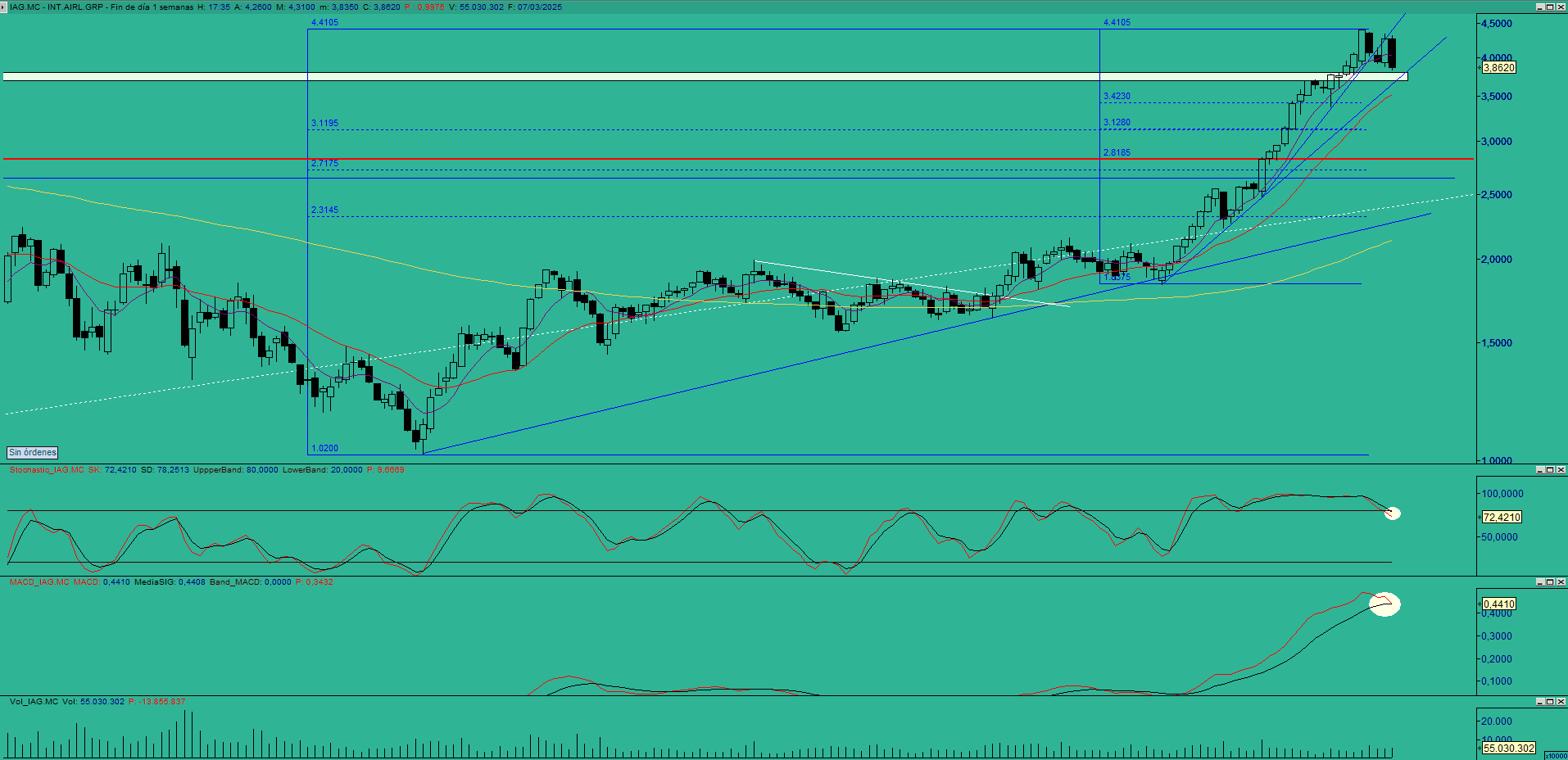The image size is (1568, 760).
Task: Select the 3.1195 Fibonacci level label
Action: (324, 124)
